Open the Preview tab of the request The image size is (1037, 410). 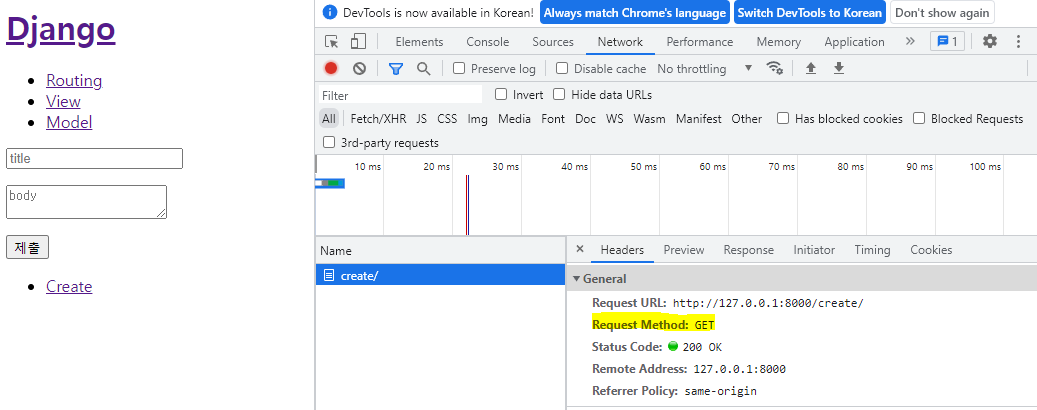tap(684, 249)
